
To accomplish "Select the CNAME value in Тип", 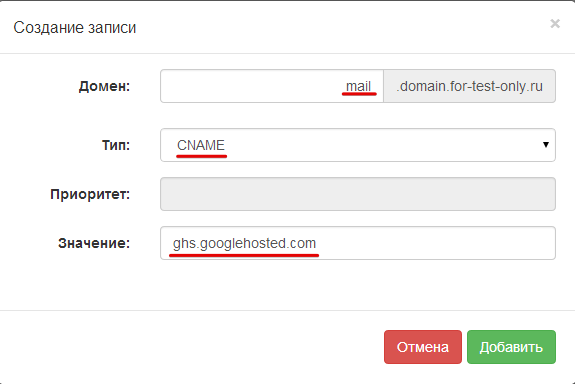I will (201, 145).
